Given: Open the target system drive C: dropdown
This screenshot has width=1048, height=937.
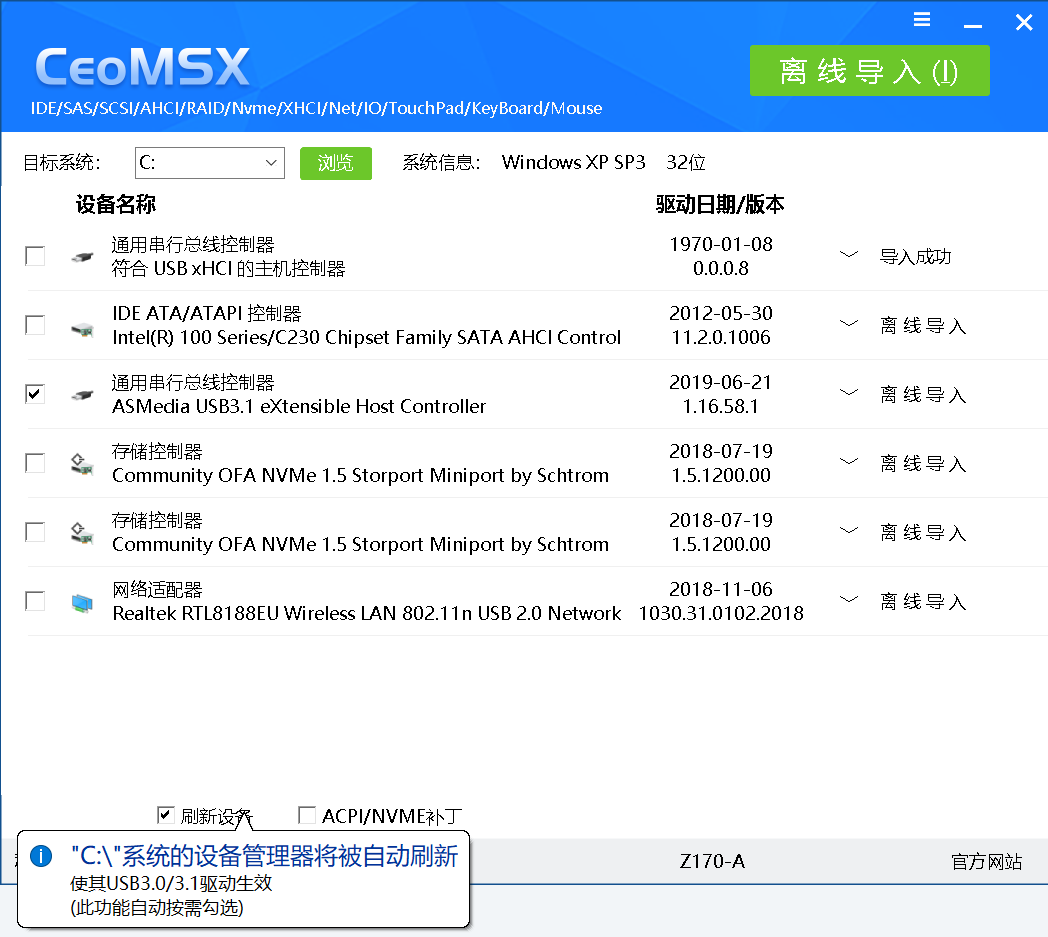Looking at the screenshot, I should tap(271, 163).
